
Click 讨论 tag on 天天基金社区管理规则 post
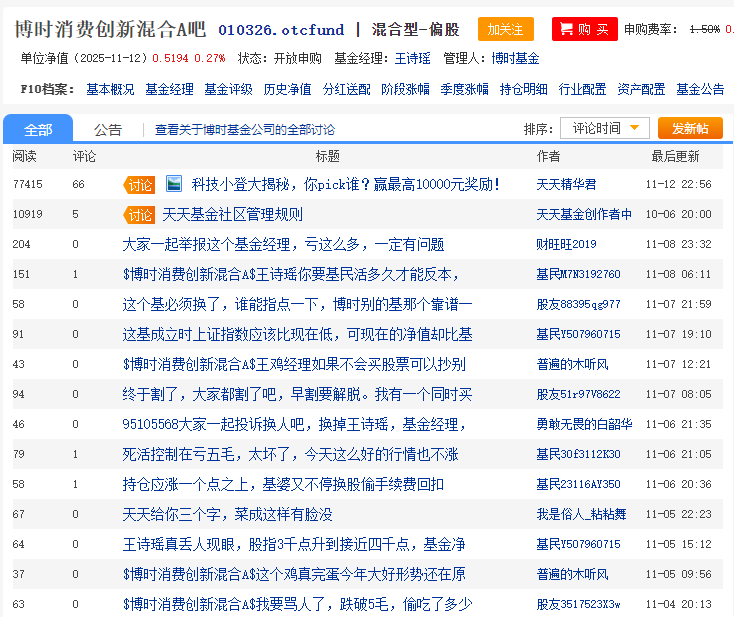(139, 214)
